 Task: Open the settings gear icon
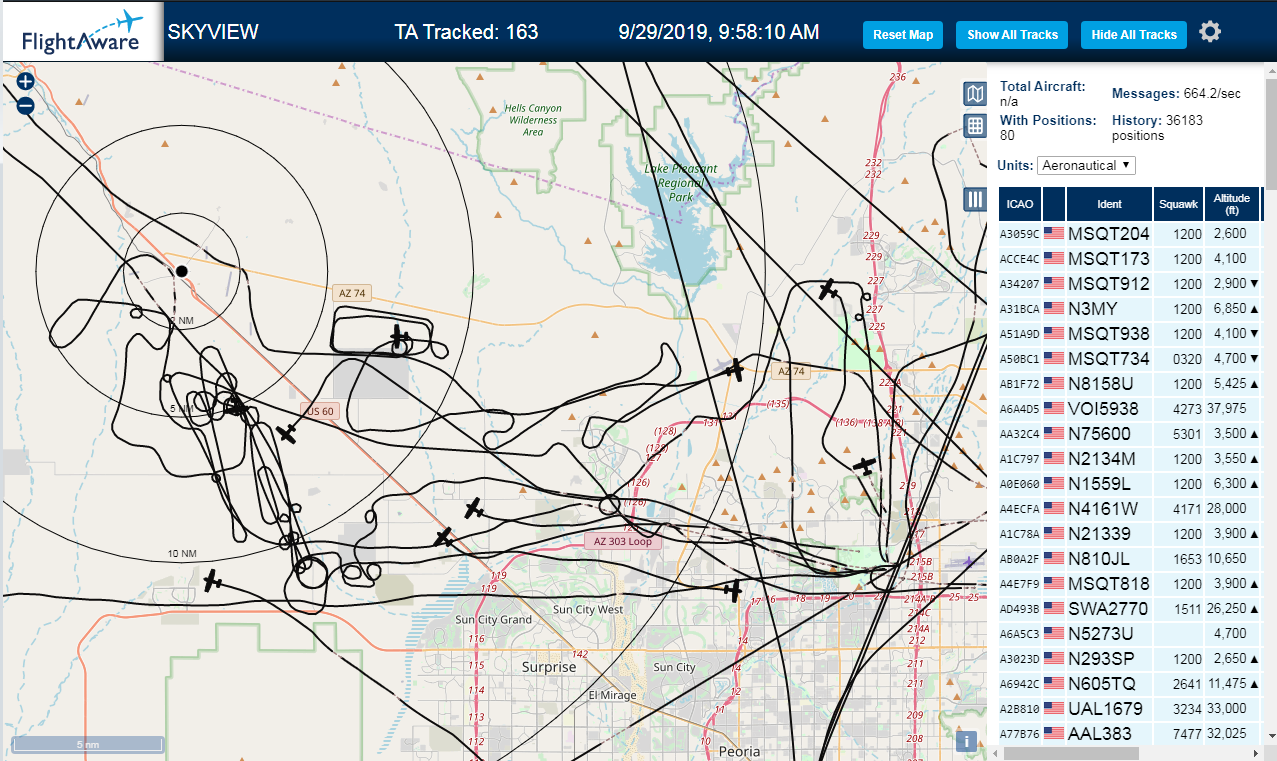[x=1210, y=32]
